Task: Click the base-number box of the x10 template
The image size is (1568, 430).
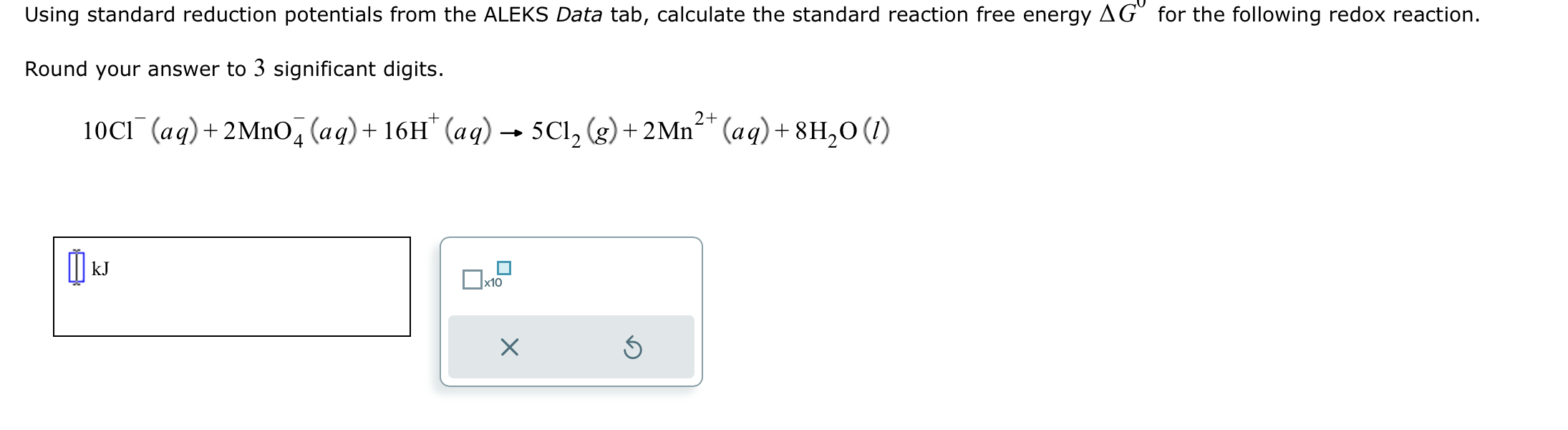Action: 473,279
